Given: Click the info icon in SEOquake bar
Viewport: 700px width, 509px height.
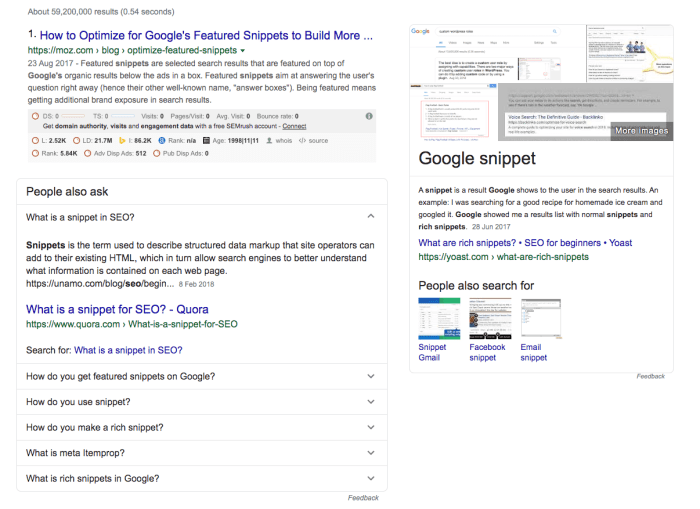Looking at the screenshot, I should pos(369,116).
